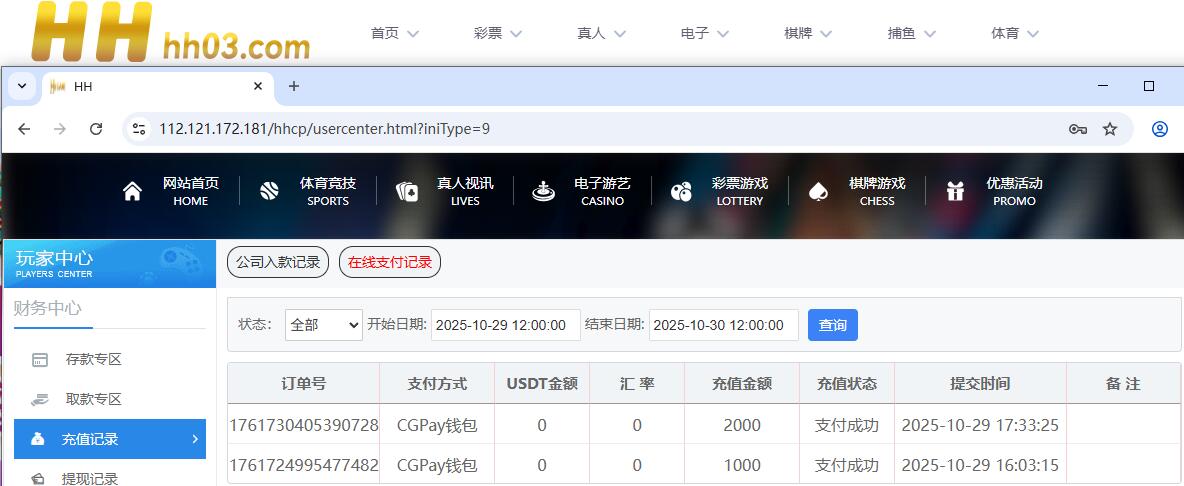
Task: Open the browser tab search chevron
Action: [x=22, y=86]
